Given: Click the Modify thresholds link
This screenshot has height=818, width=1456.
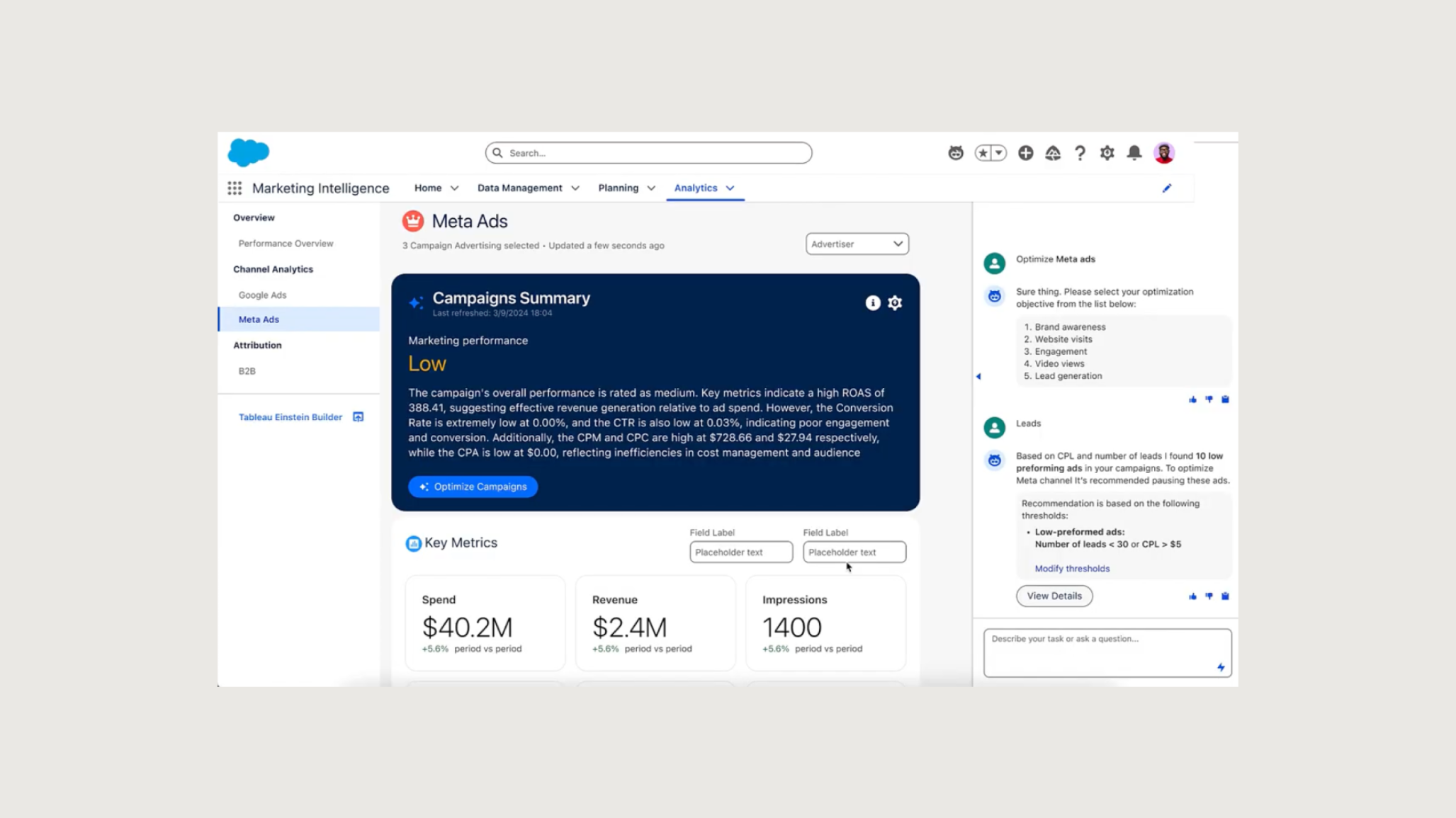Looking at the screenshot, I should 1072,568.
